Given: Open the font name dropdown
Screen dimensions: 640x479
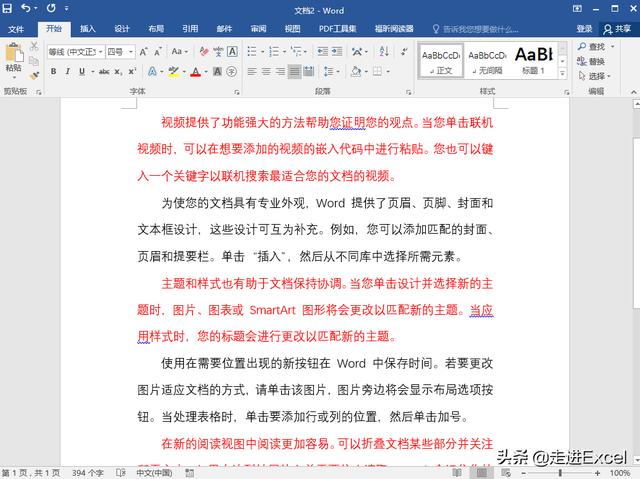Looking at the screenshot, I should [100, 52].
